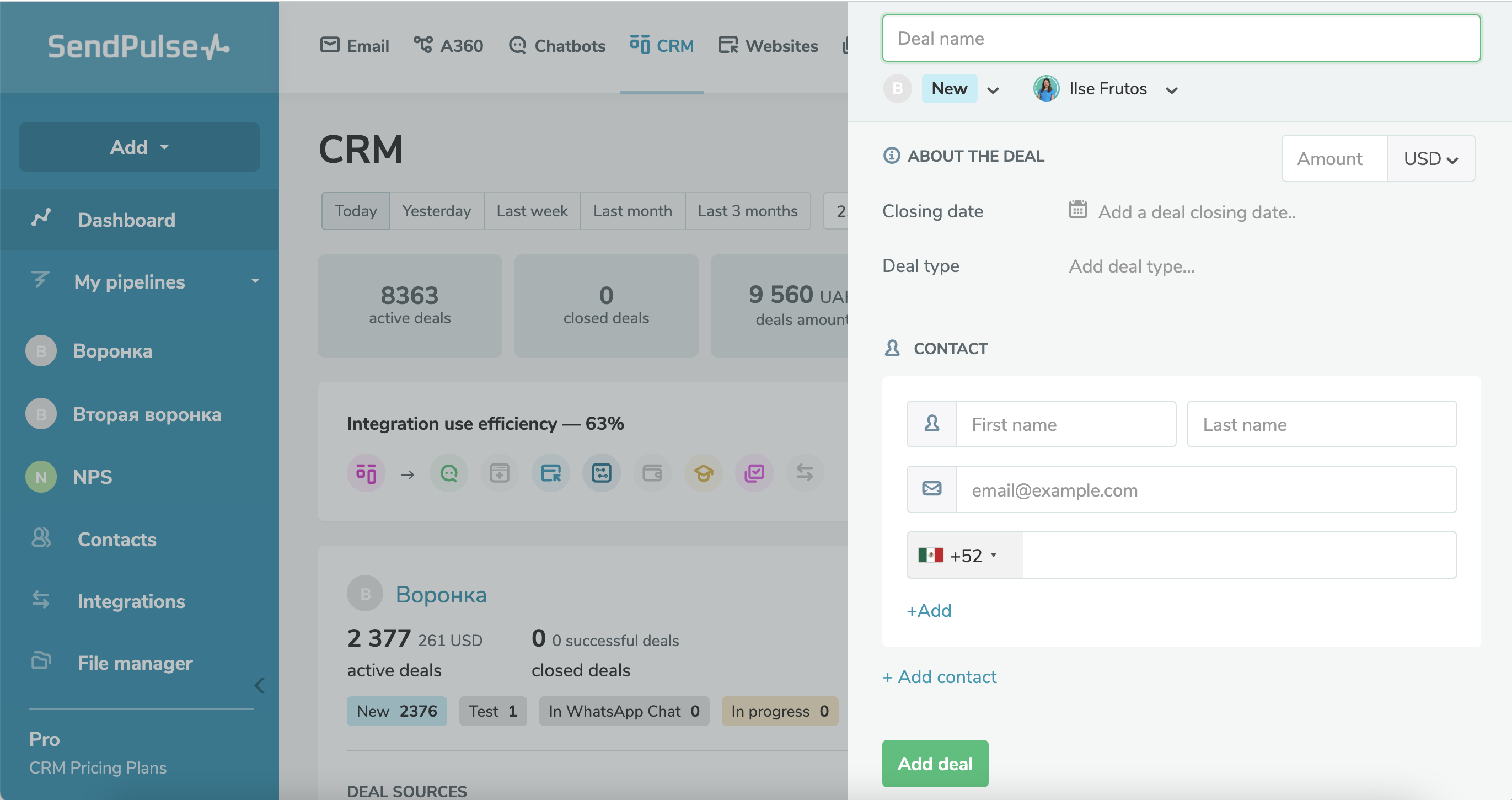The width and height of the screenshot is (1512, 800).
Task: Click the pink CRM icon in integration efficiency
Action: point(366,473)
